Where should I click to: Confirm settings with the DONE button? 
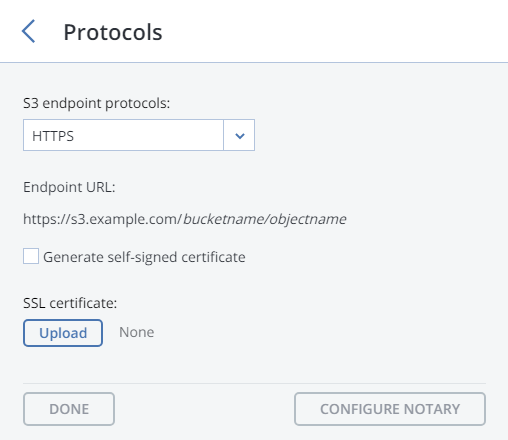point(69,409)
